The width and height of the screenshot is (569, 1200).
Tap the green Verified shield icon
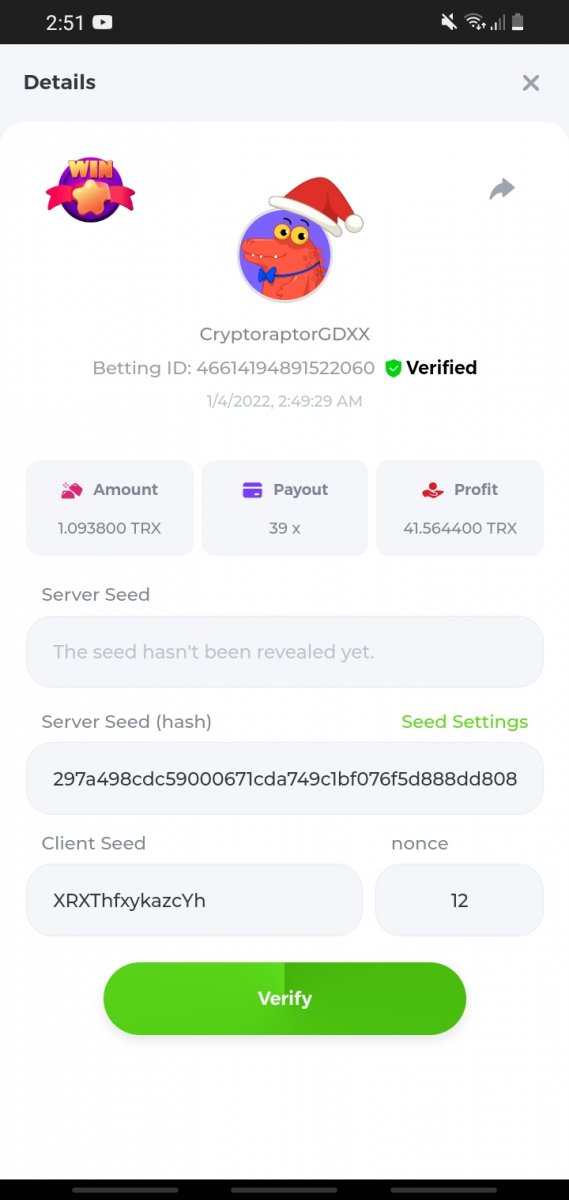click(393, 368)
